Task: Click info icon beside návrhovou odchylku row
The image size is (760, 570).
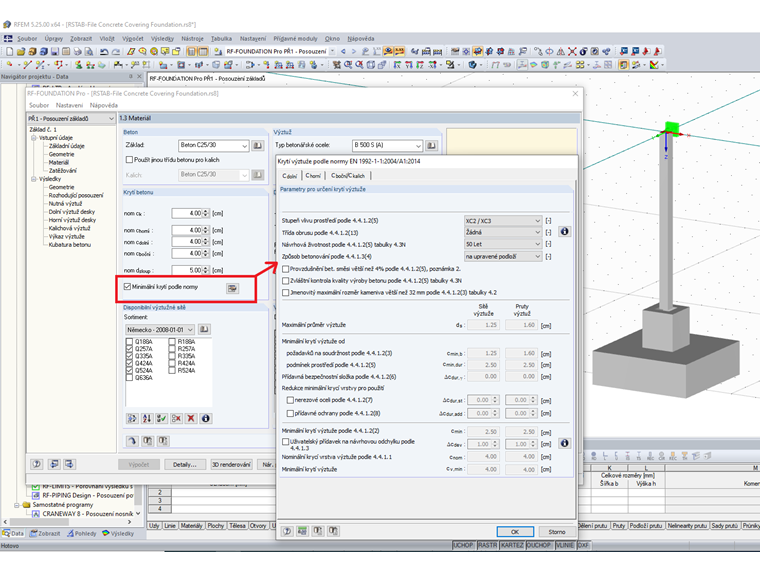Action: tap(564, 443)
